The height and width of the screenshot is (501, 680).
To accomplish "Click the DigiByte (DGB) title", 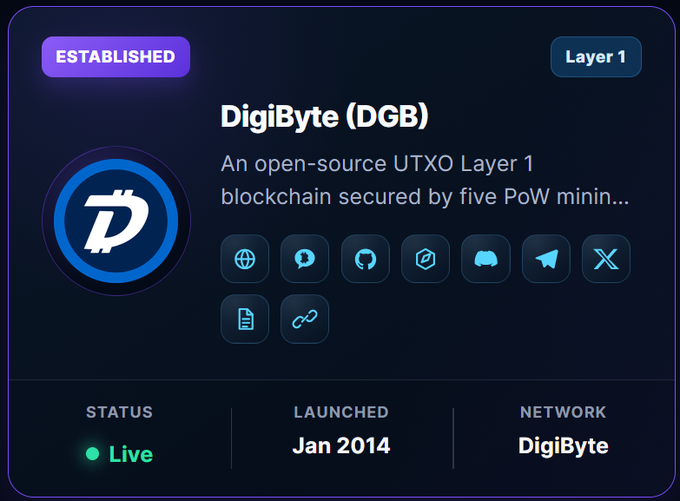I will point(324,116).
